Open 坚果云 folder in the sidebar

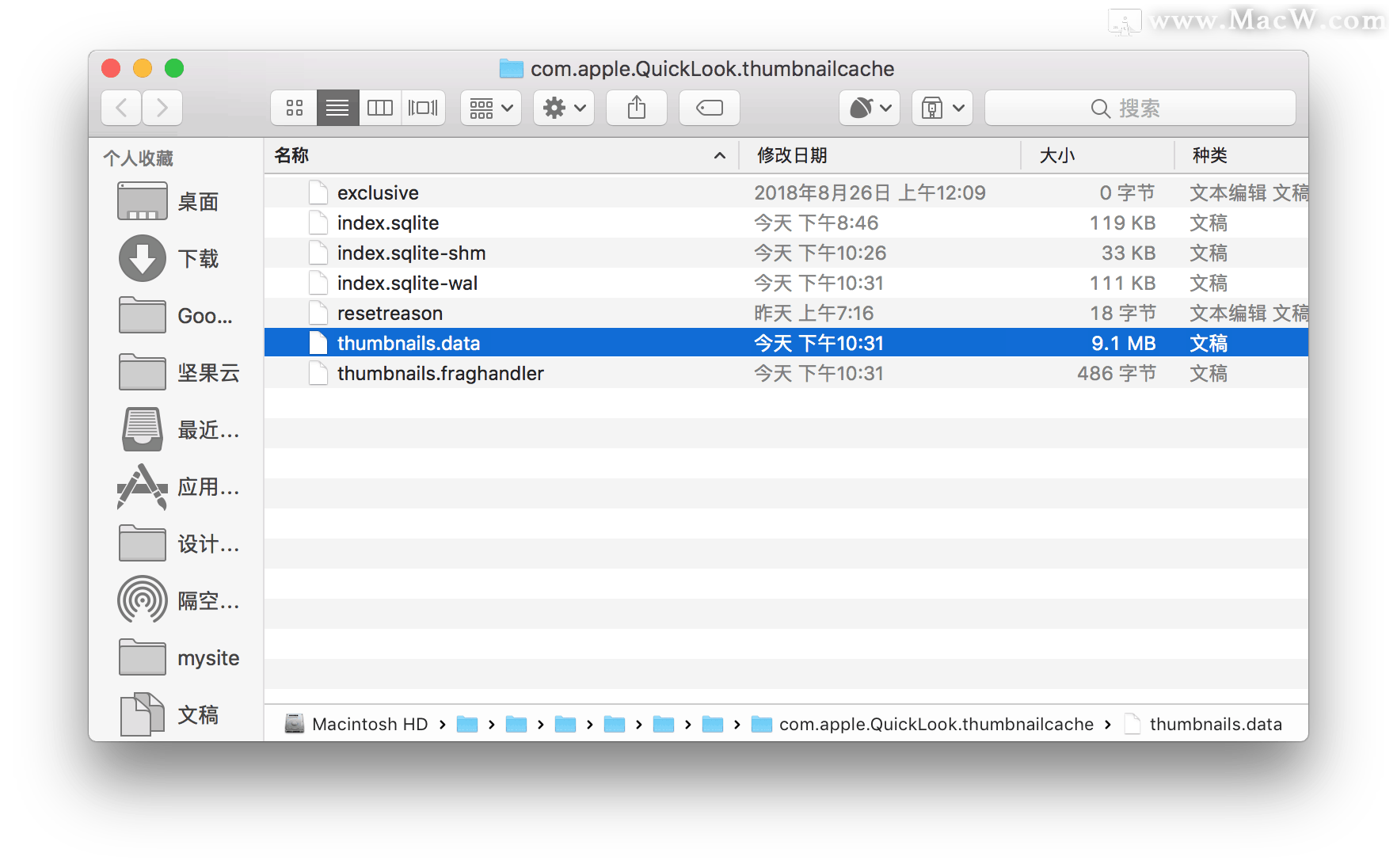point(174,373)
